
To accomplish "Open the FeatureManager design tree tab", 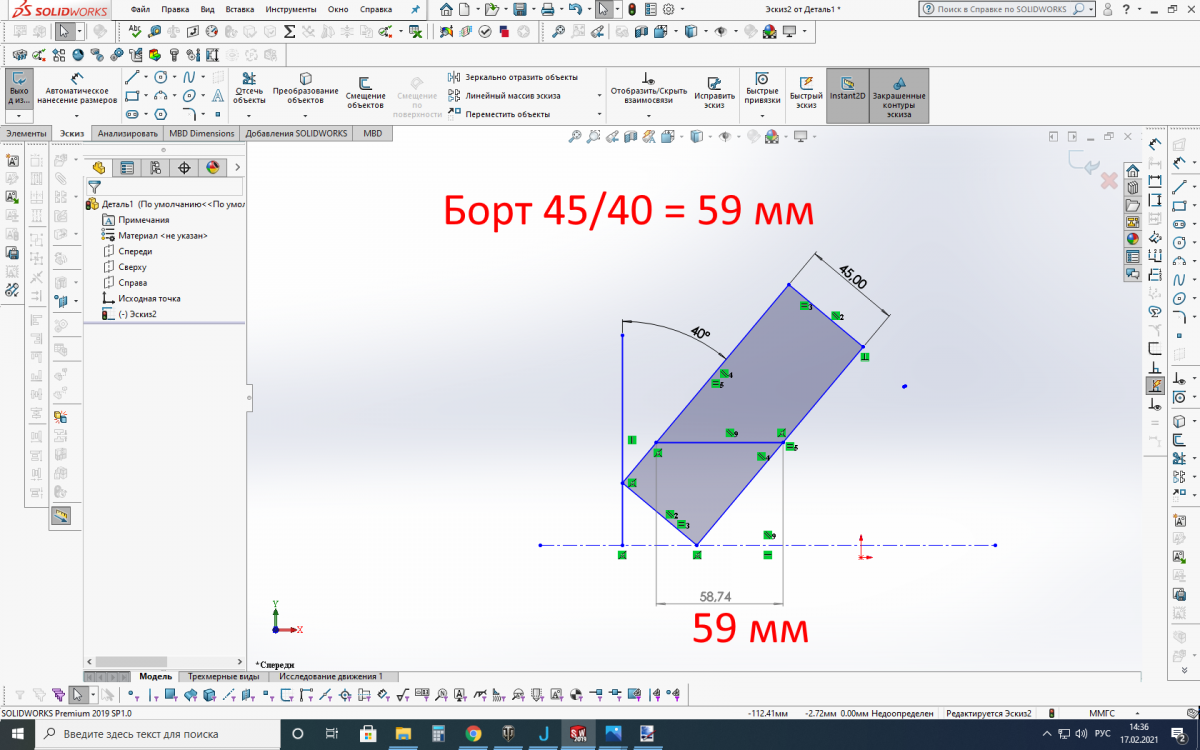I will [x=98, y=167].
